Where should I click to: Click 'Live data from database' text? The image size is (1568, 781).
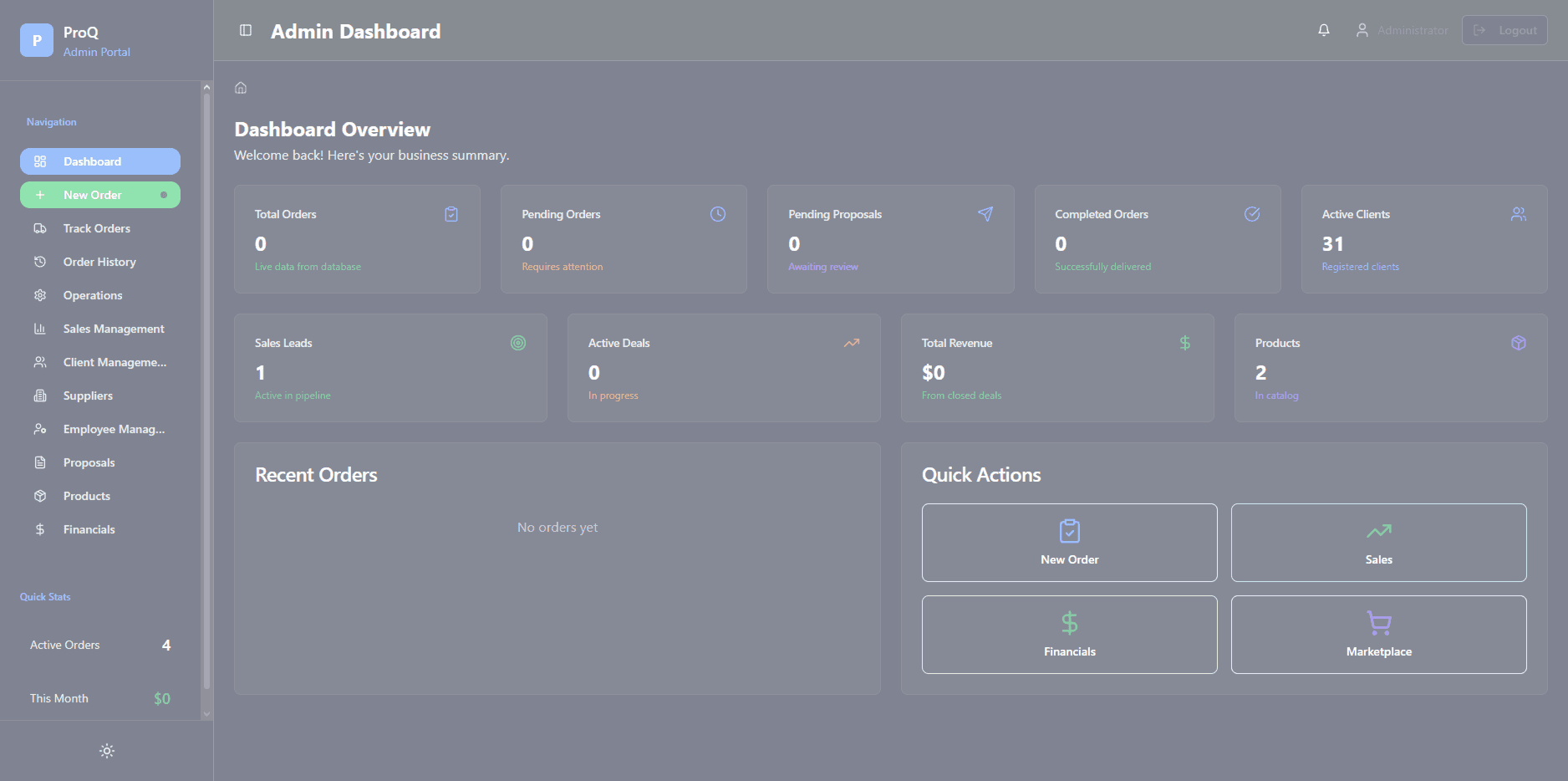click(308, 267)
